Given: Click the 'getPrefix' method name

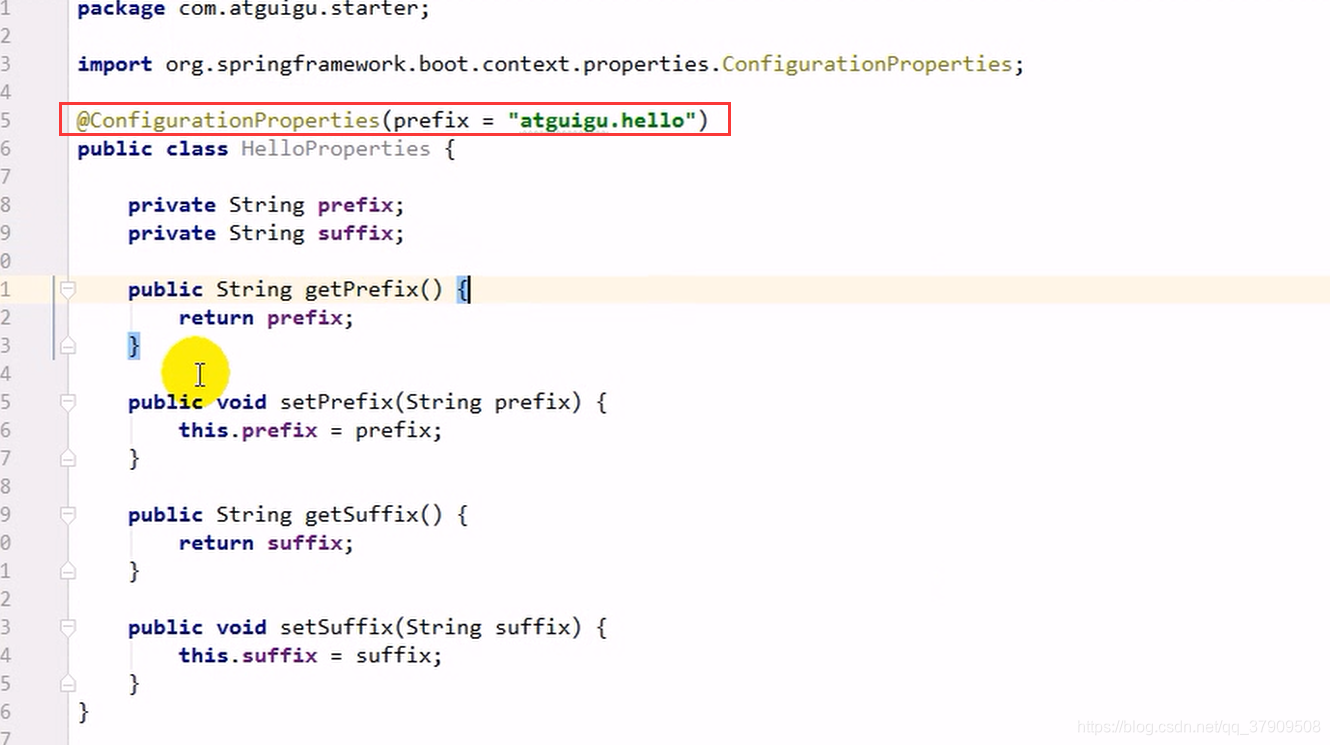Looking at the screenshot, I should pos(361,290).
